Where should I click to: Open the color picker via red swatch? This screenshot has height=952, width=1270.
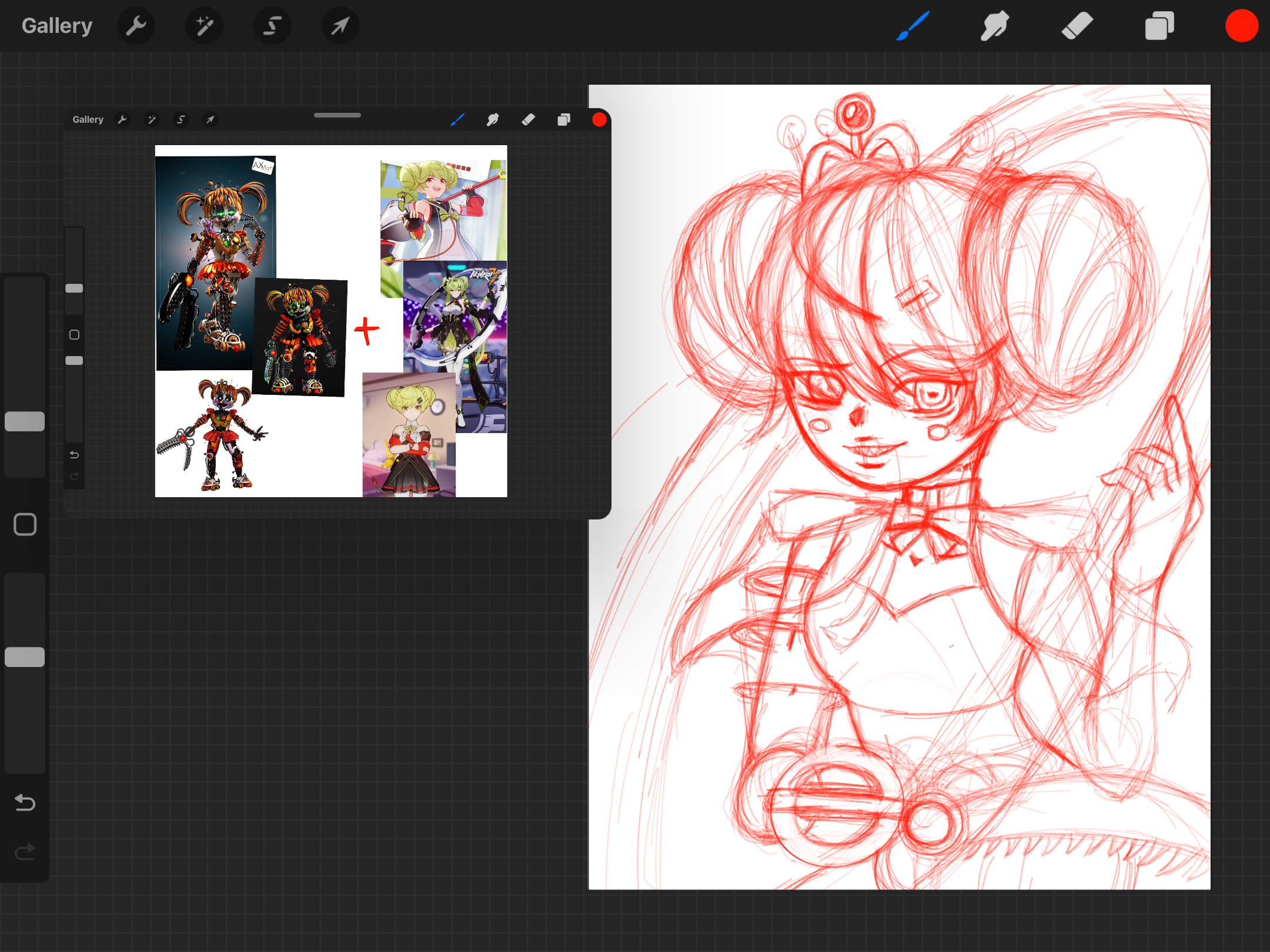pyautogui.click(x=1241, y=25)
